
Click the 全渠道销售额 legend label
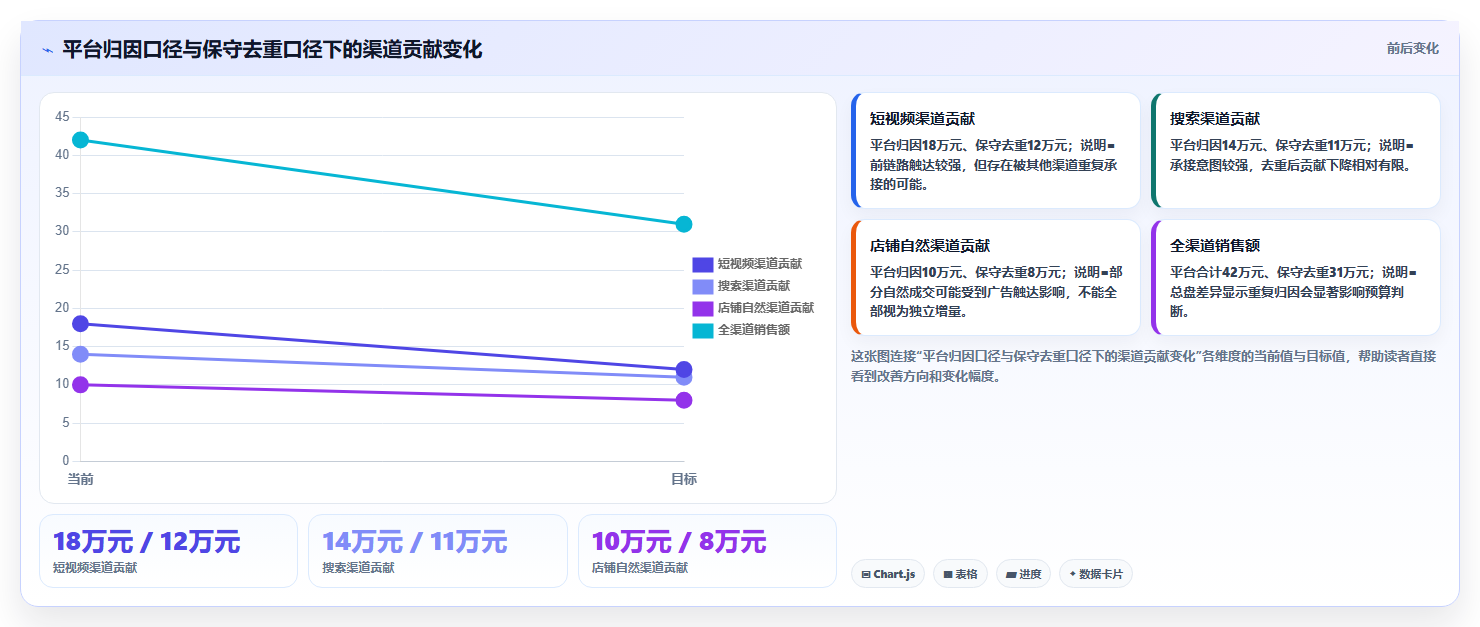click(754, 330)
